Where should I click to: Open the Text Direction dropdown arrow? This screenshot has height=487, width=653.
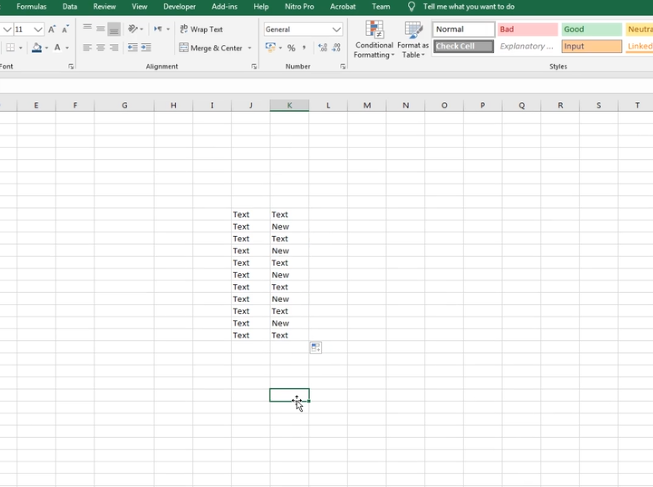[x=168, y=29]
